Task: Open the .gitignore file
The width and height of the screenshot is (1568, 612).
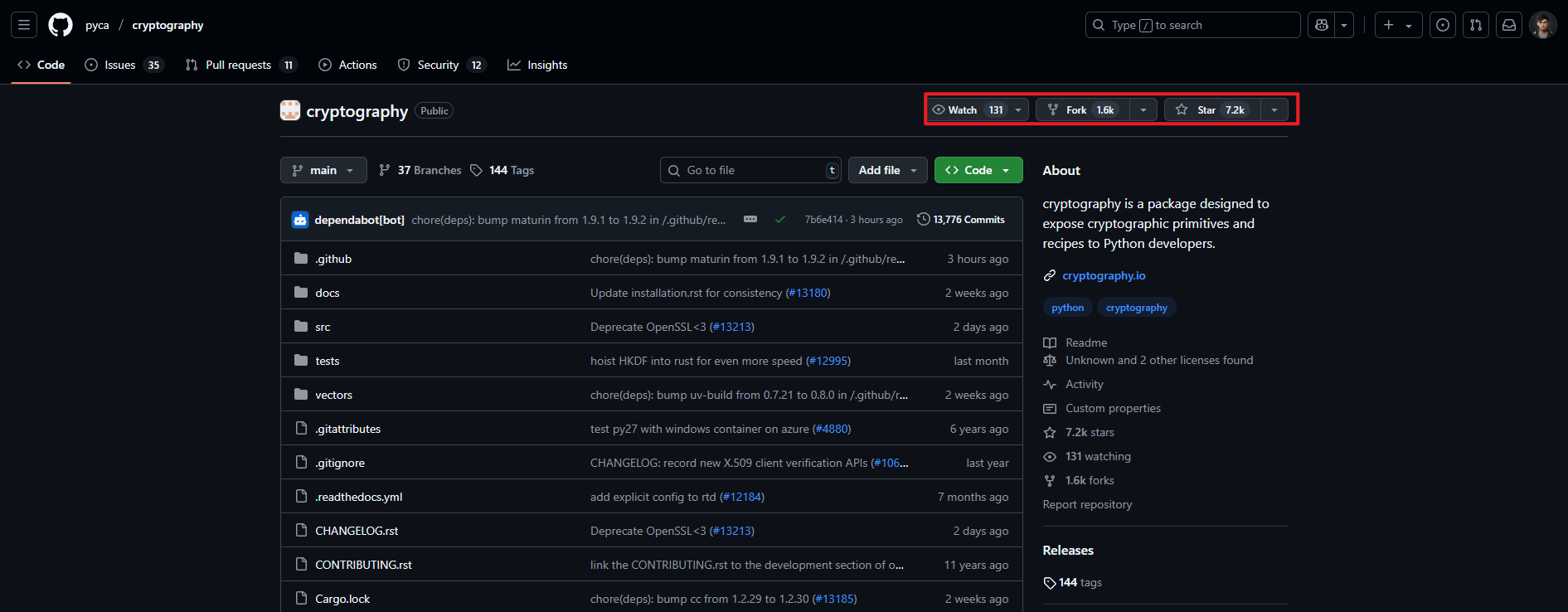Action: point(340,463)
